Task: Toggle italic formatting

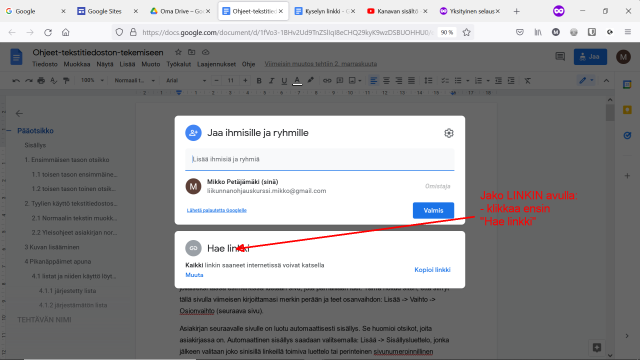Action: click(x=271, y=81)
